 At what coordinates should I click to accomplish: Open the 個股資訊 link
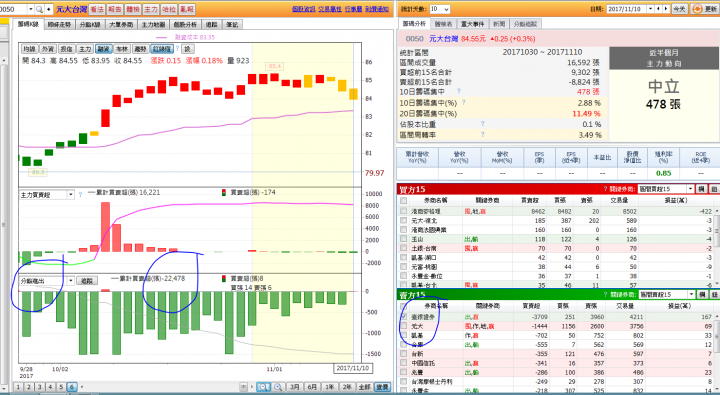point(303,9)
